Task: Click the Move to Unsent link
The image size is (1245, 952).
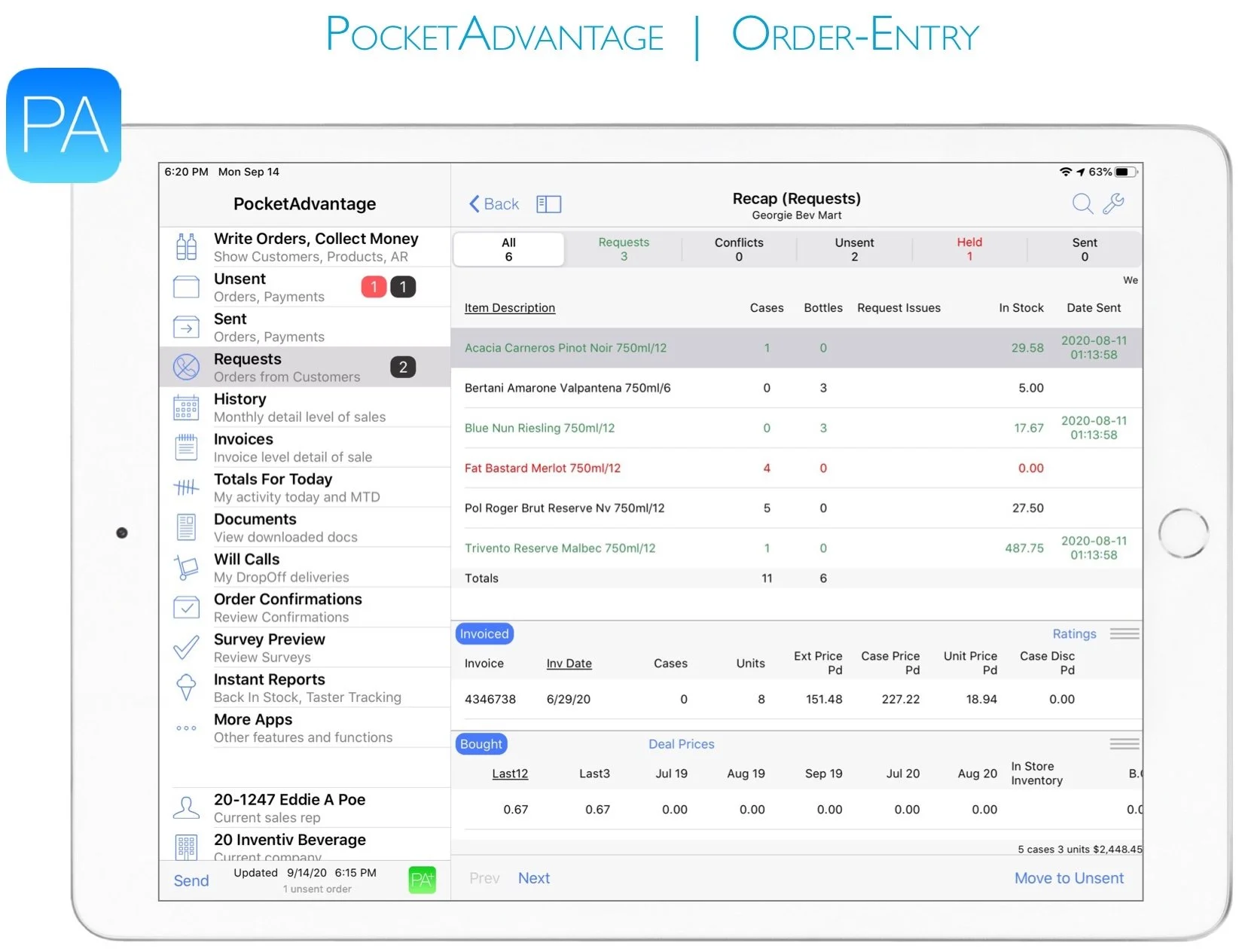Action: click(x=1069, y=877)
